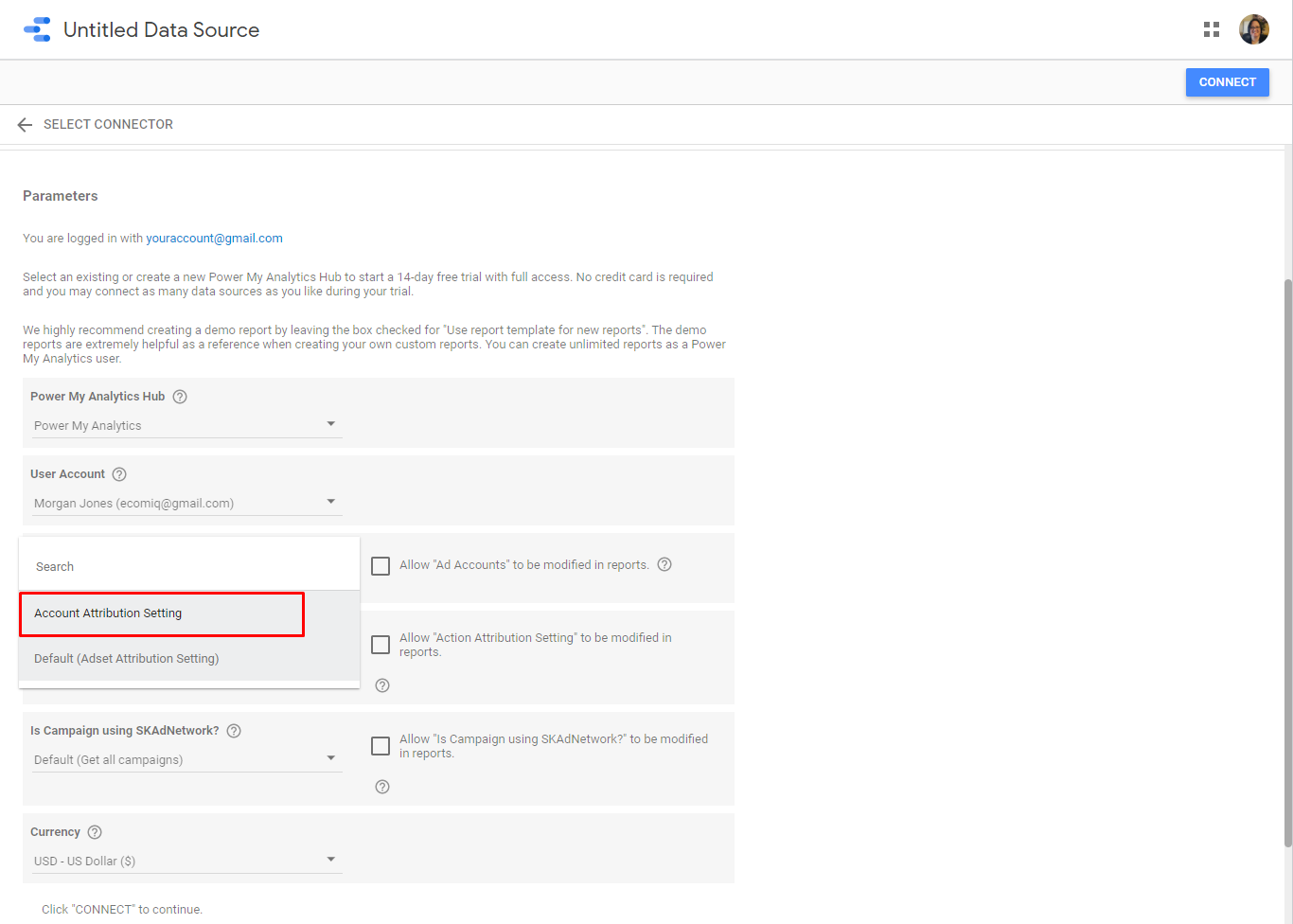Open the user profile avatar
Viewport: 1293px width, 924px height.
pyautogui.click(x=1253, y=29)
